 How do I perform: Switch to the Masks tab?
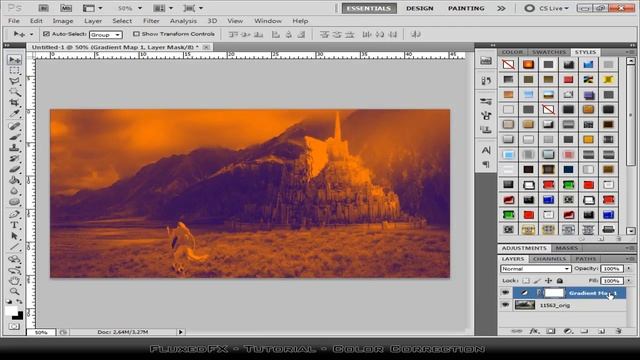[x=567, y=248]
